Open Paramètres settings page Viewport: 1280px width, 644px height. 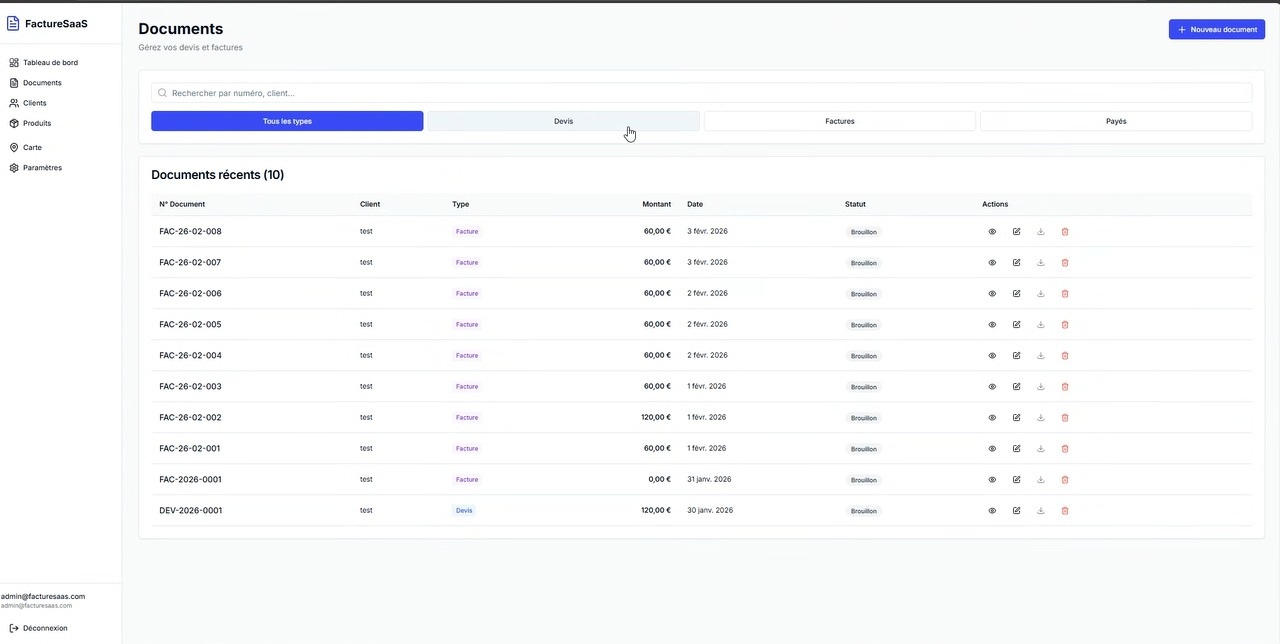pos(42,168)
